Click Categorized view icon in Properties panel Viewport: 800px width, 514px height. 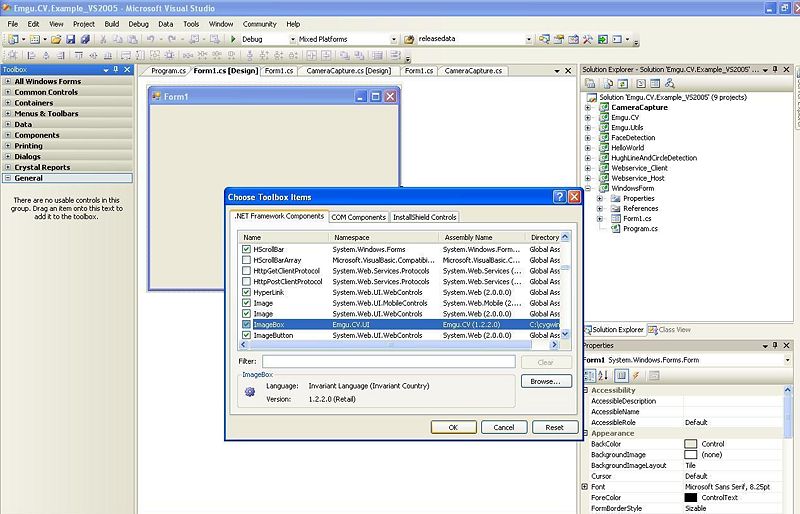(x=589, y=376)
